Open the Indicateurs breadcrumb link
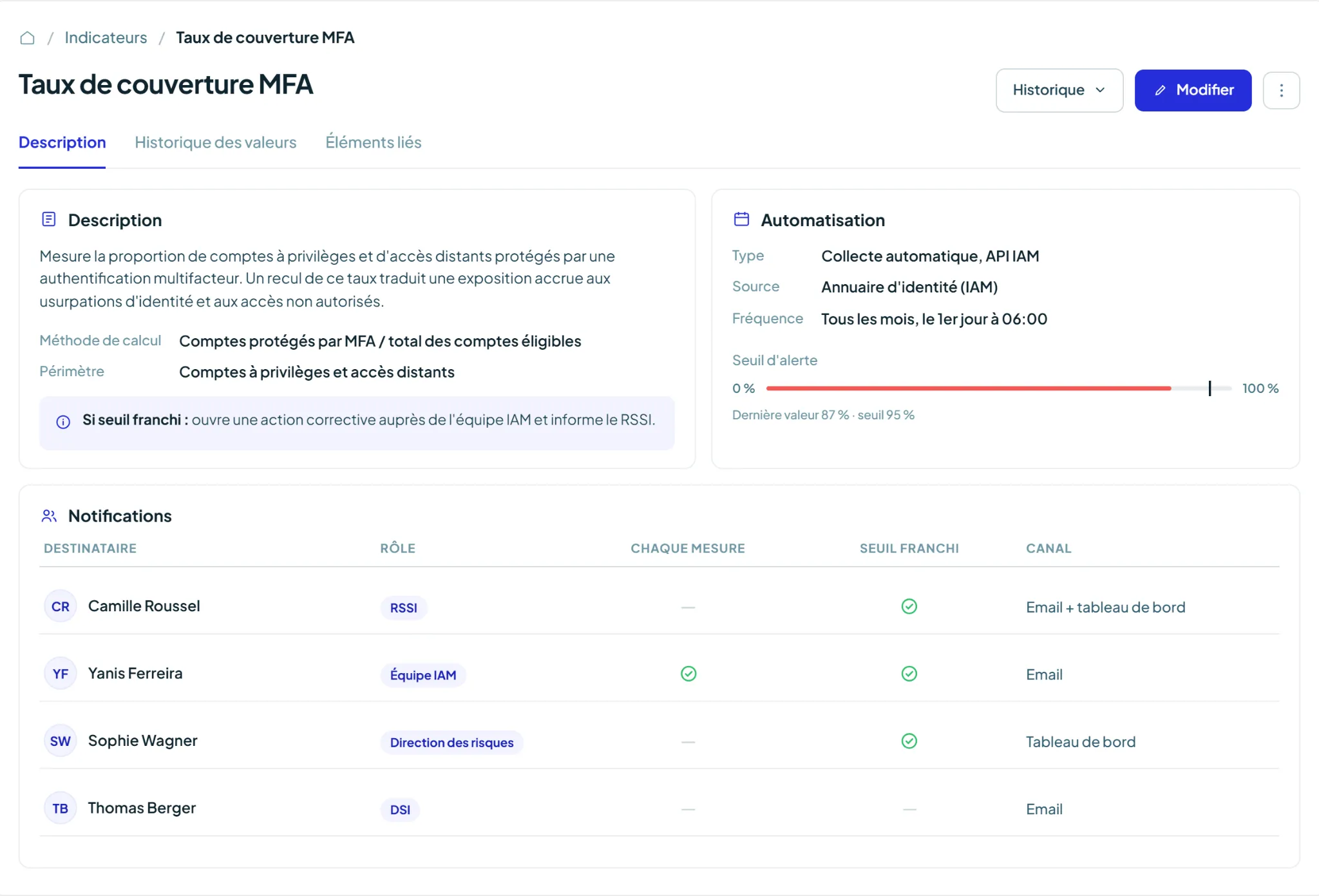Screen dimensions: 1319x896 point(106,38)
